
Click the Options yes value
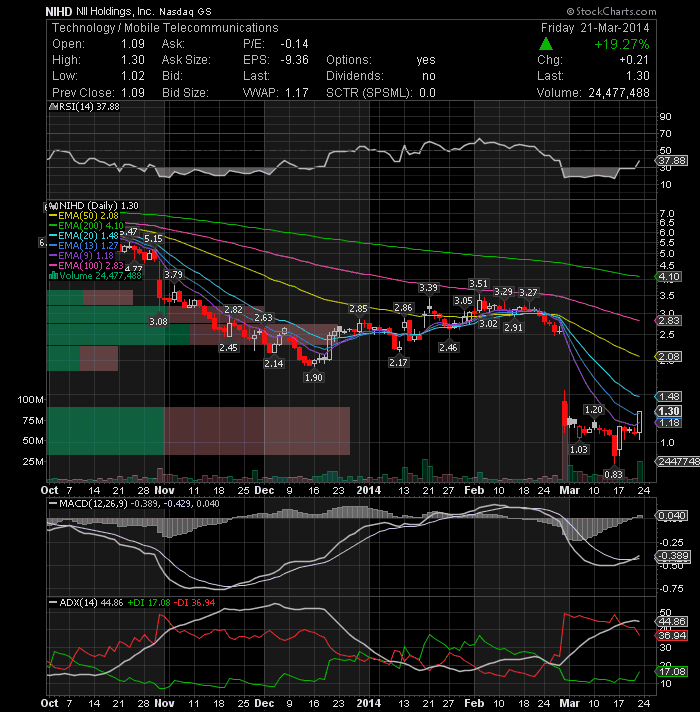click(x=426, y=60)
